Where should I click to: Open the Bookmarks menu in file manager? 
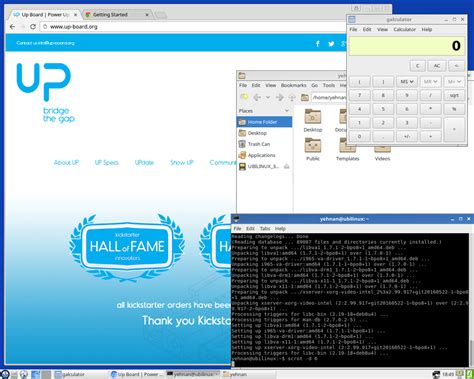click(x=293, y=85)
